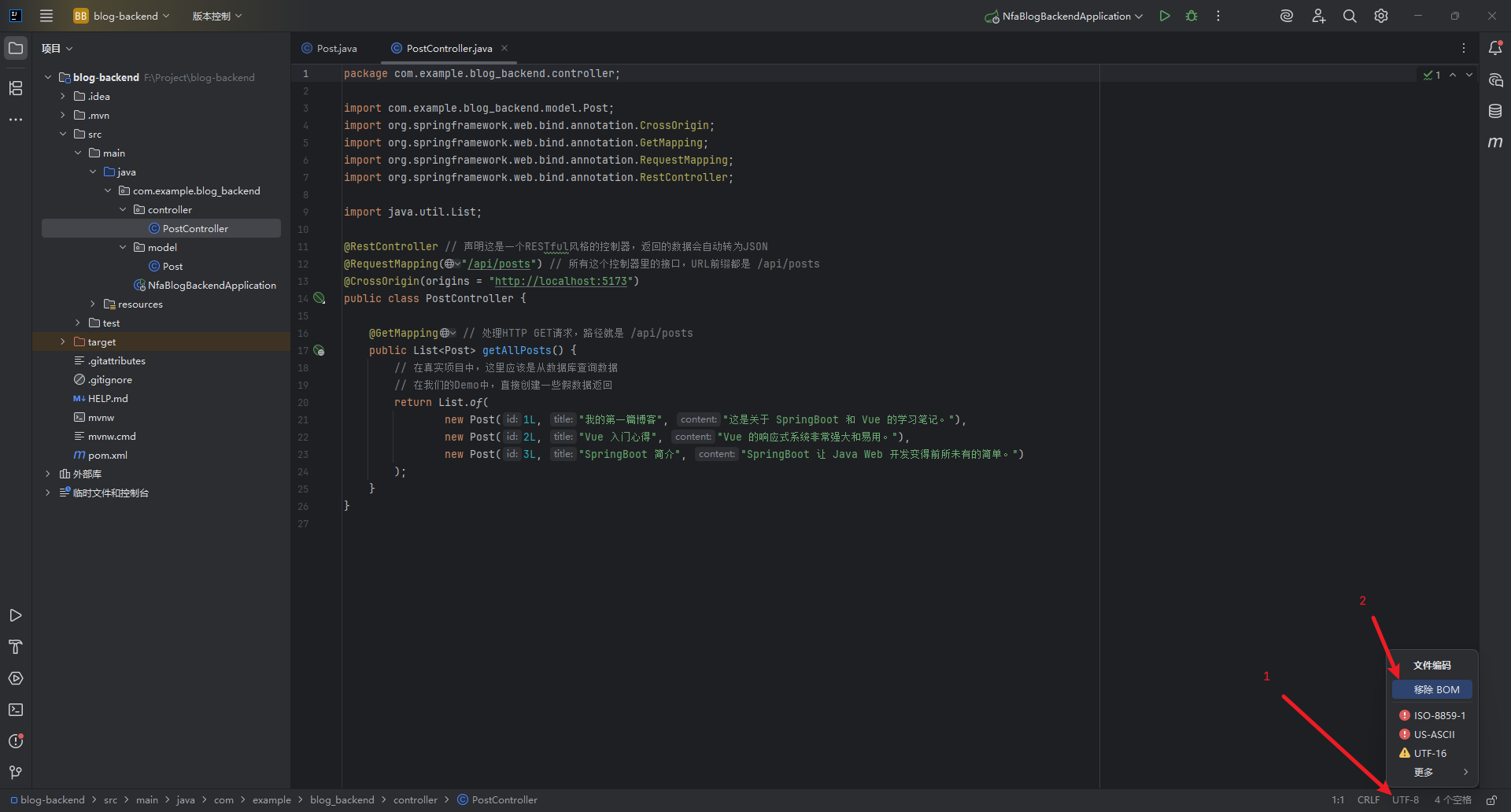Open AI assistant swirl icon in toolbar
Image resolution: width=1511 pixels, height=812 pixels.
click(1287, 16)
